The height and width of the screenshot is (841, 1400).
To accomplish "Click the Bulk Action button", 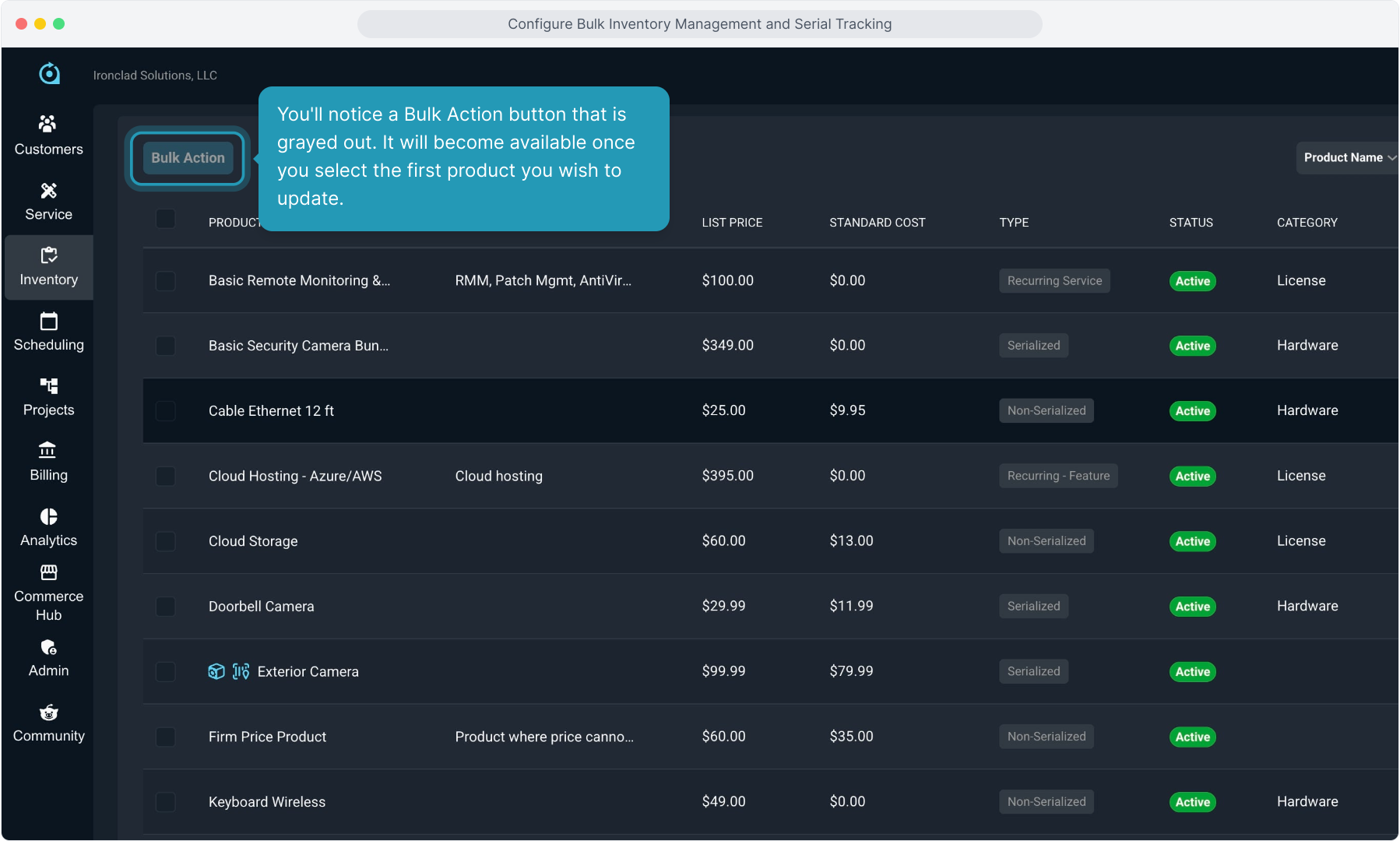I will pyautogui.click(x=188, y=158).
